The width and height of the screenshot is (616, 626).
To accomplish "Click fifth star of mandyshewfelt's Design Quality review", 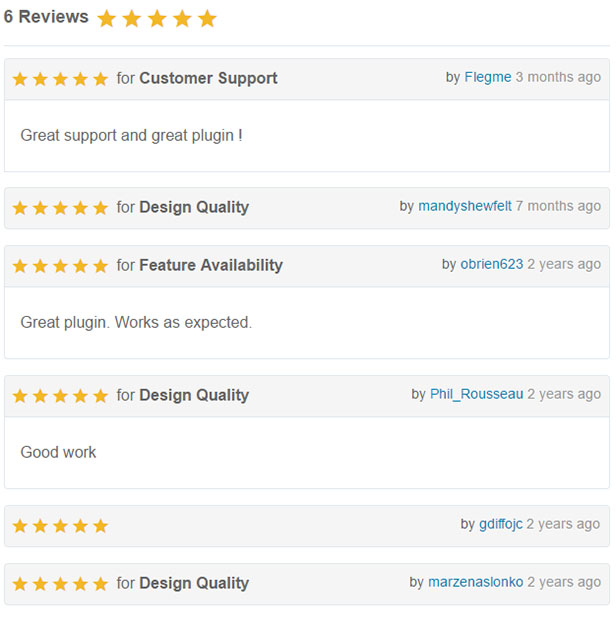I will [100, 208].
